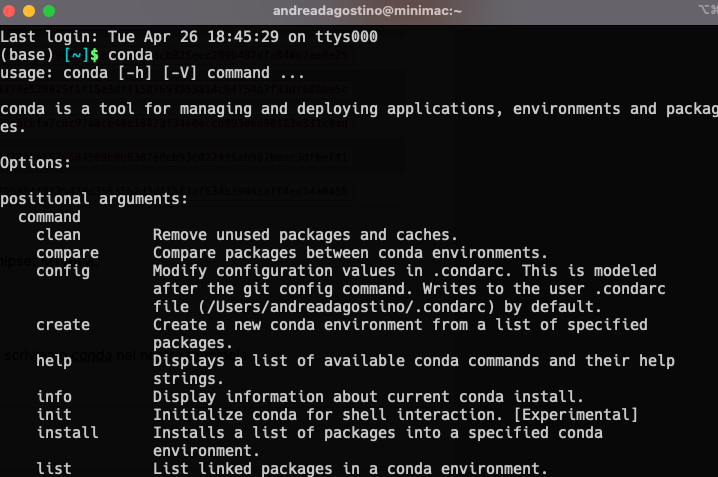
Task: Click the 'install' command name
Action: pyautogui.click(x=67, y=432)
